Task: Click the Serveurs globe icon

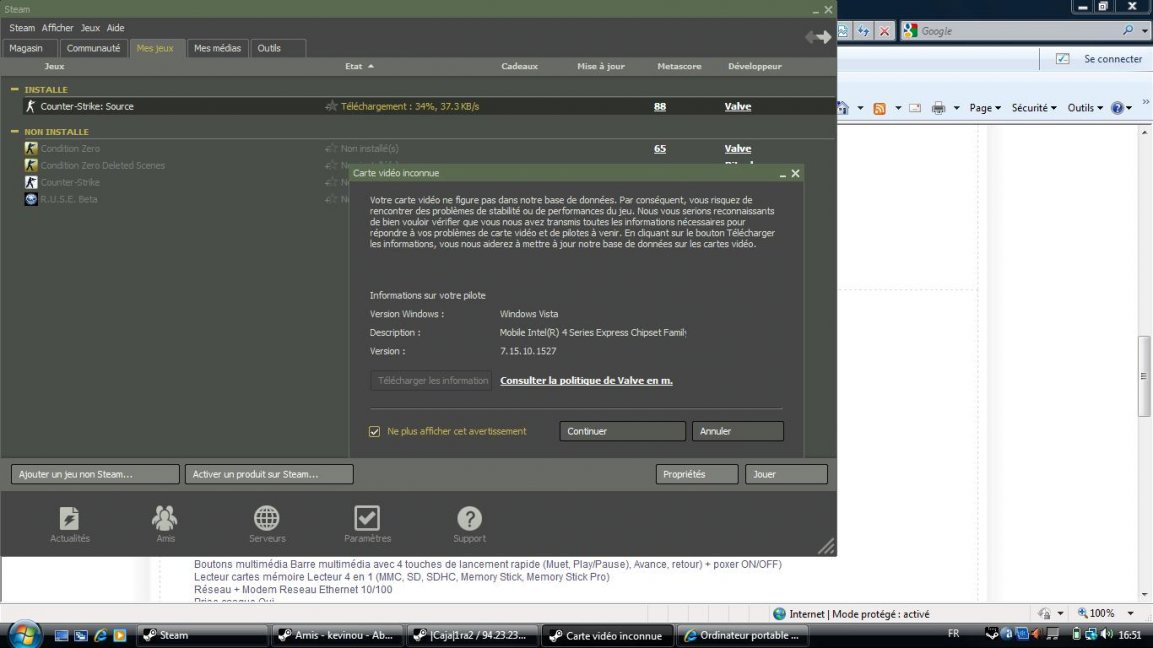Action: [267, 518]
